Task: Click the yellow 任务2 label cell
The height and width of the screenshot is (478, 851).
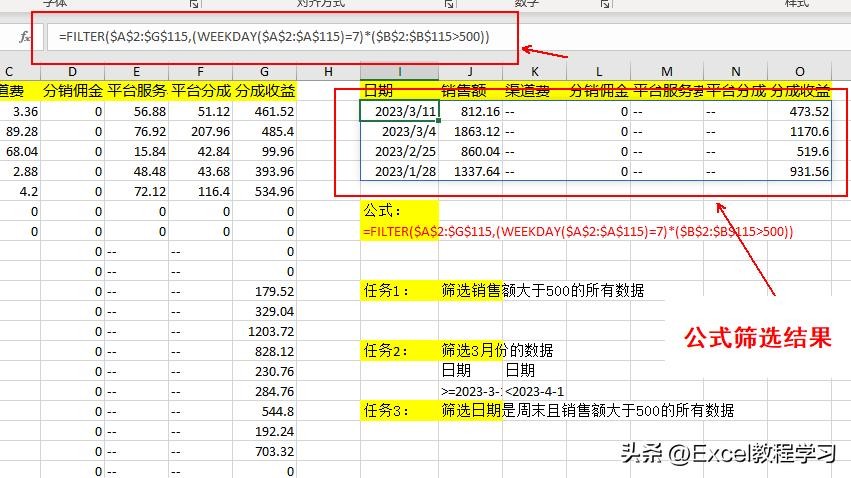Action: point(399,351)
